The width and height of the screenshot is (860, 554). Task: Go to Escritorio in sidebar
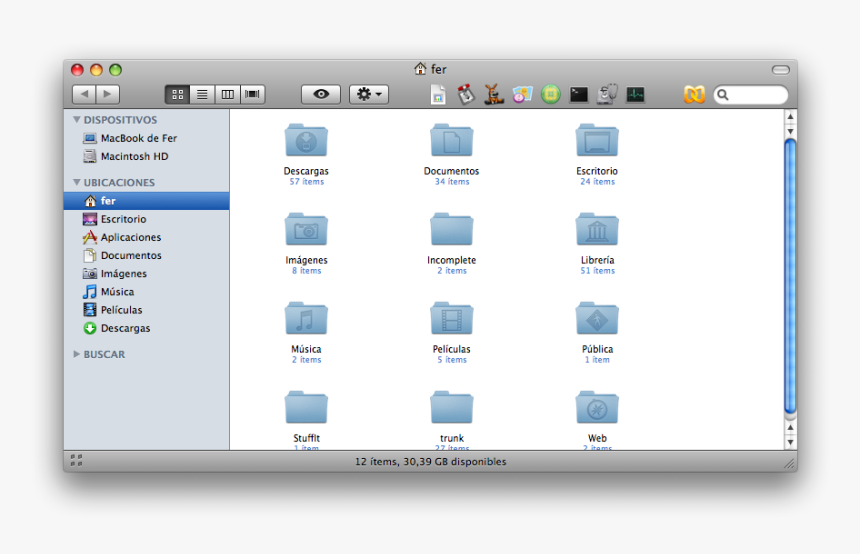(x=146, y=219)
